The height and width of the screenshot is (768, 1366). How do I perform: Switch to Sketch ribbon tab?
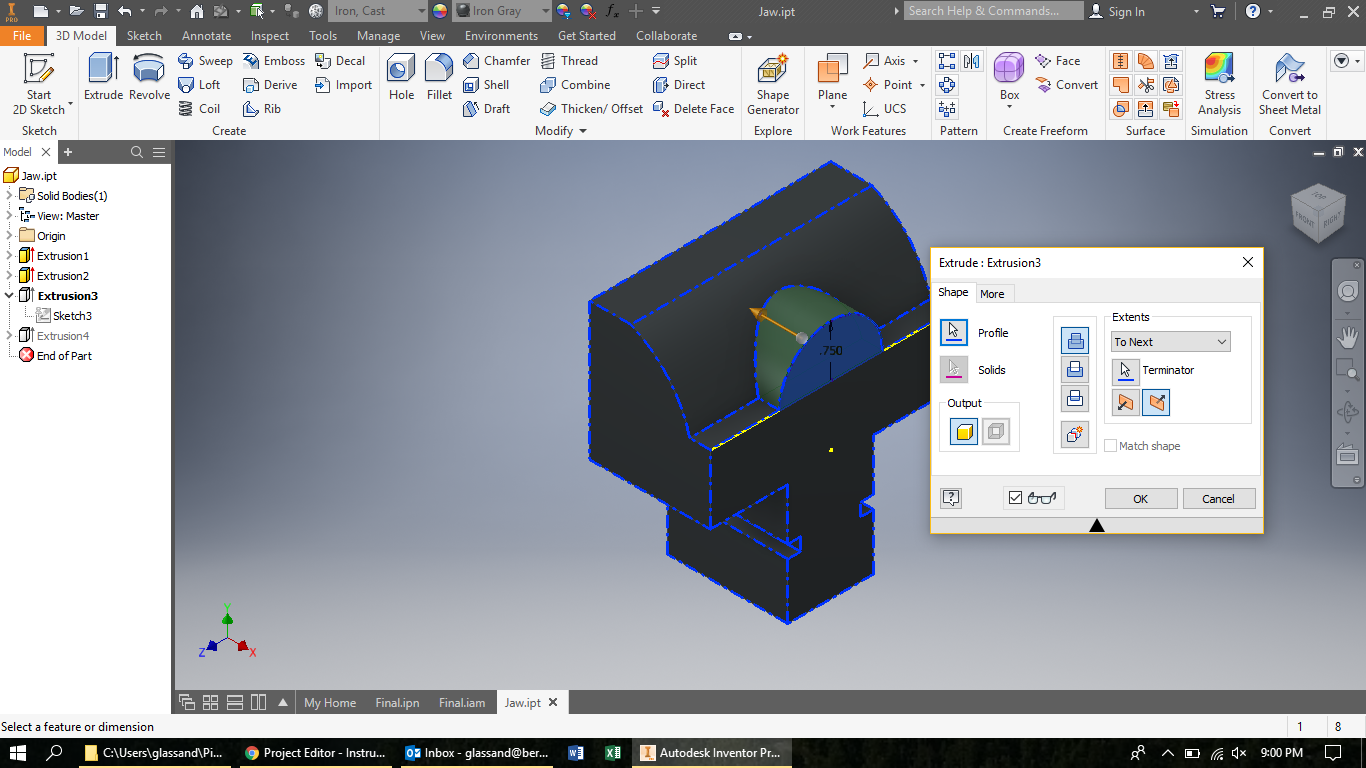tap(144, 35)
